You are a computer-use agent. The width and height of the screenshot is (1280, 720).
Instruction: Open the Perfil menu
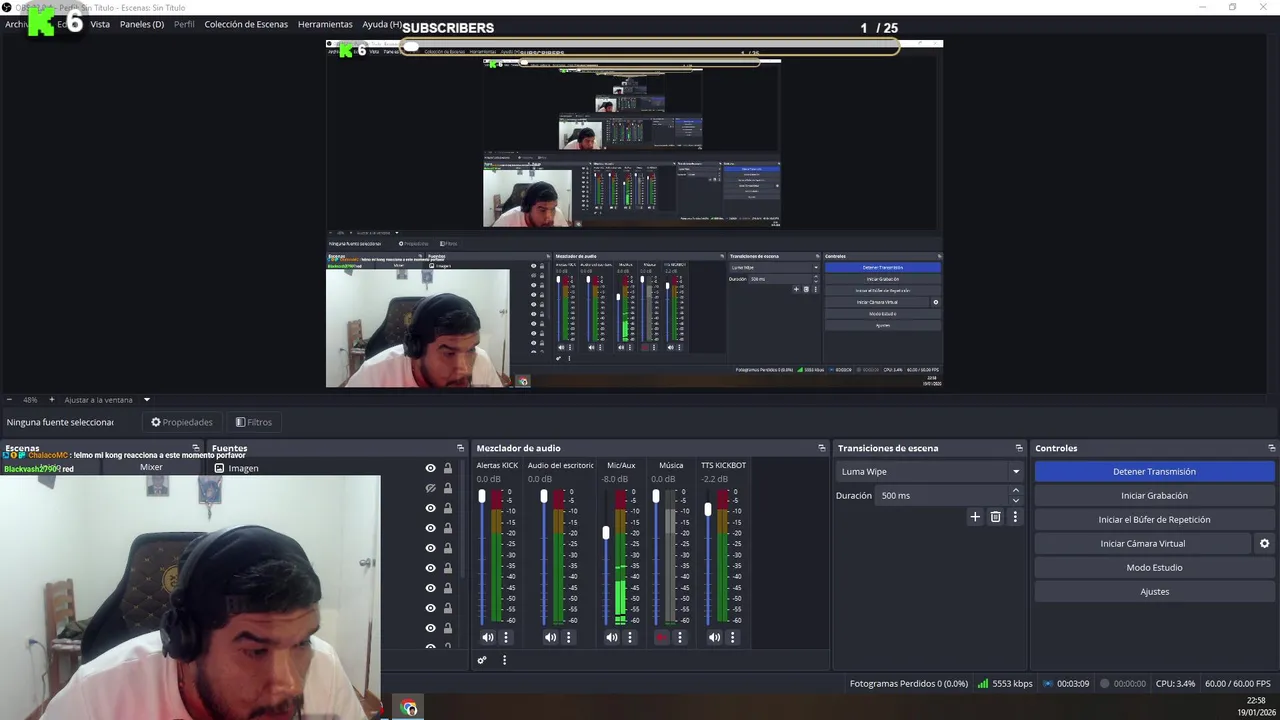tap(184, 24)
